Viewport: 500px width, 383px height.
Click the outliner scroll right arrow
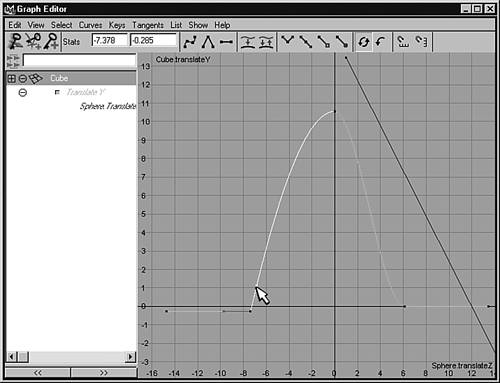tap(131, 357)
